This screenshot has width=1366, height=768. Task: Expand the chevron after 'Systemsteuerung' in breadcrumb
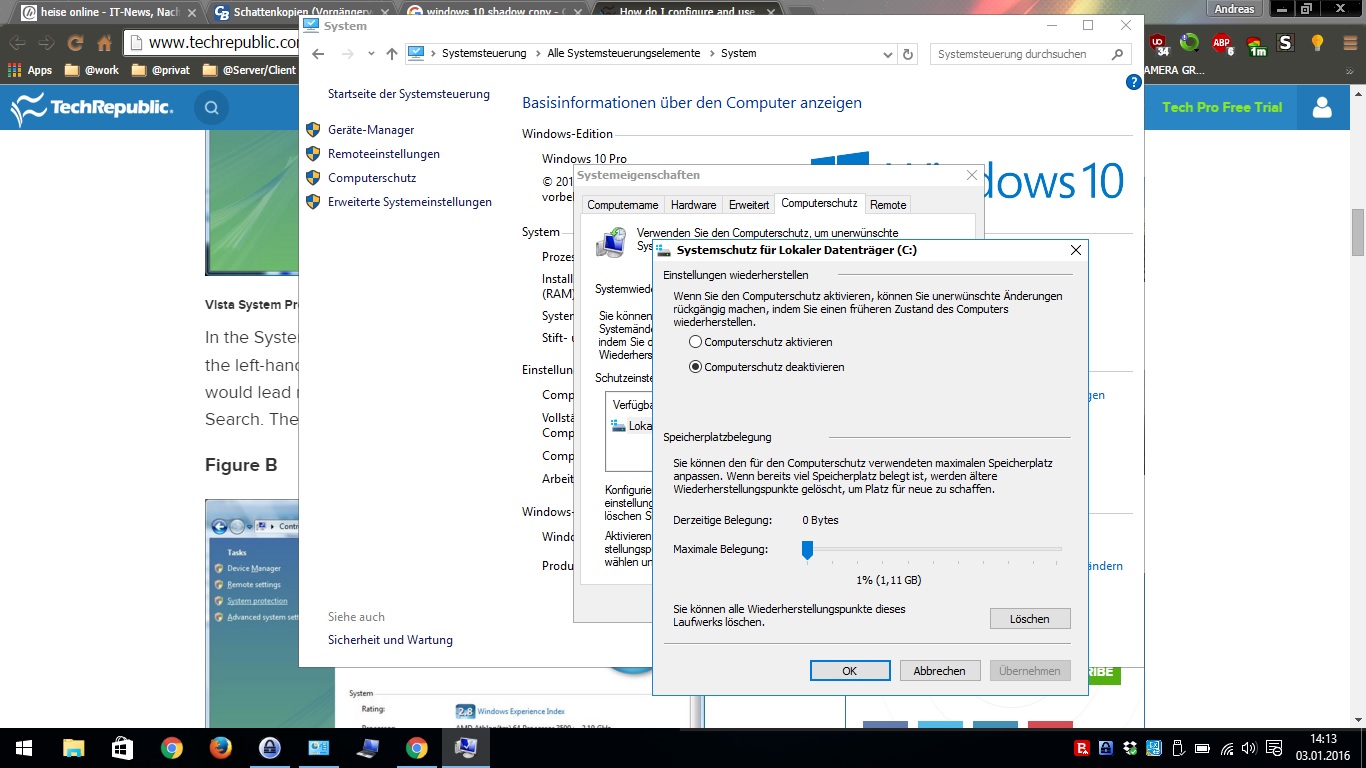coord(537,54)
